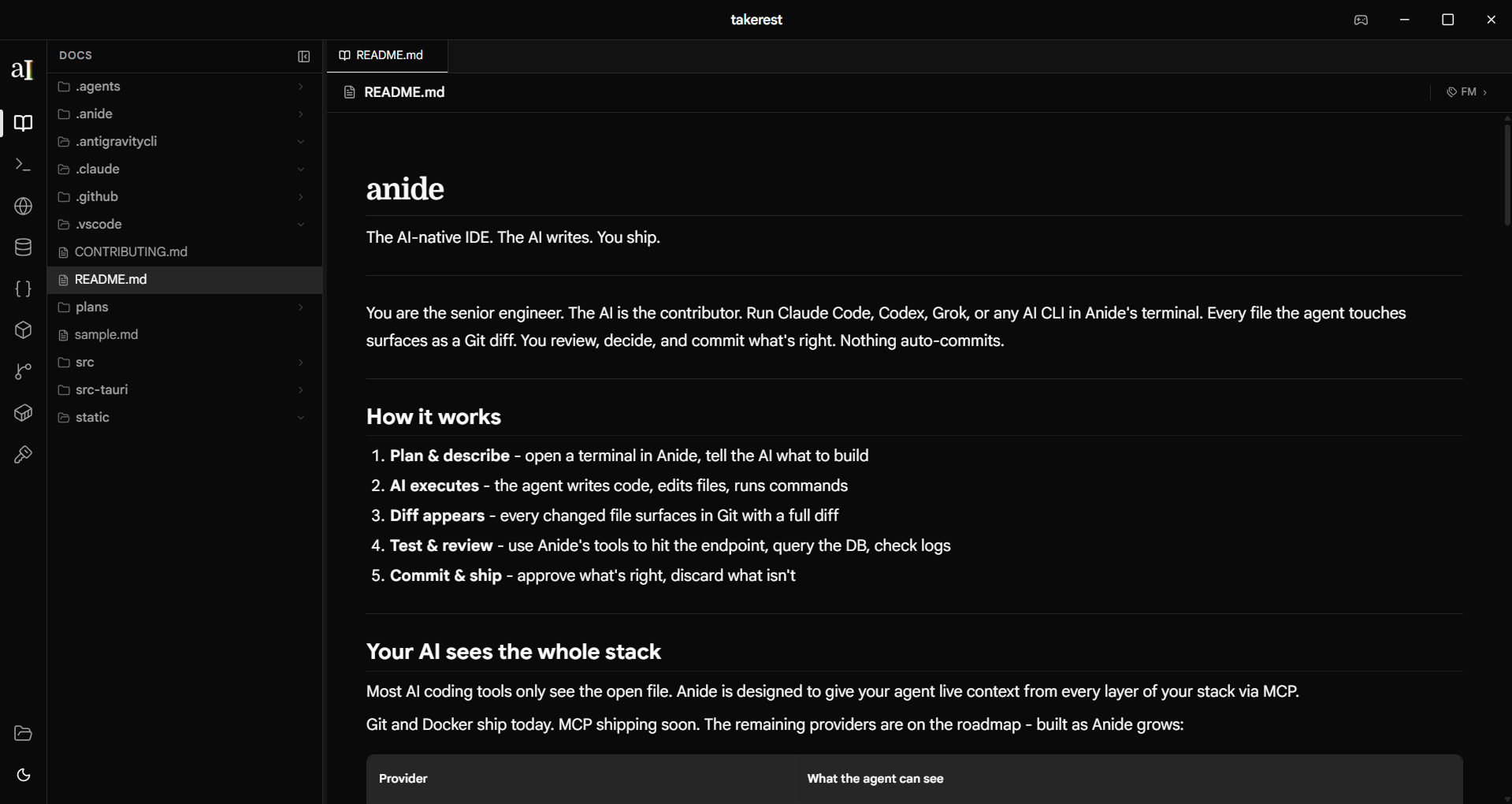Click the tag icon beside FM
Image resolution: width=1512 pixels, height=804 pixels.
click(x=1451, y=92)
